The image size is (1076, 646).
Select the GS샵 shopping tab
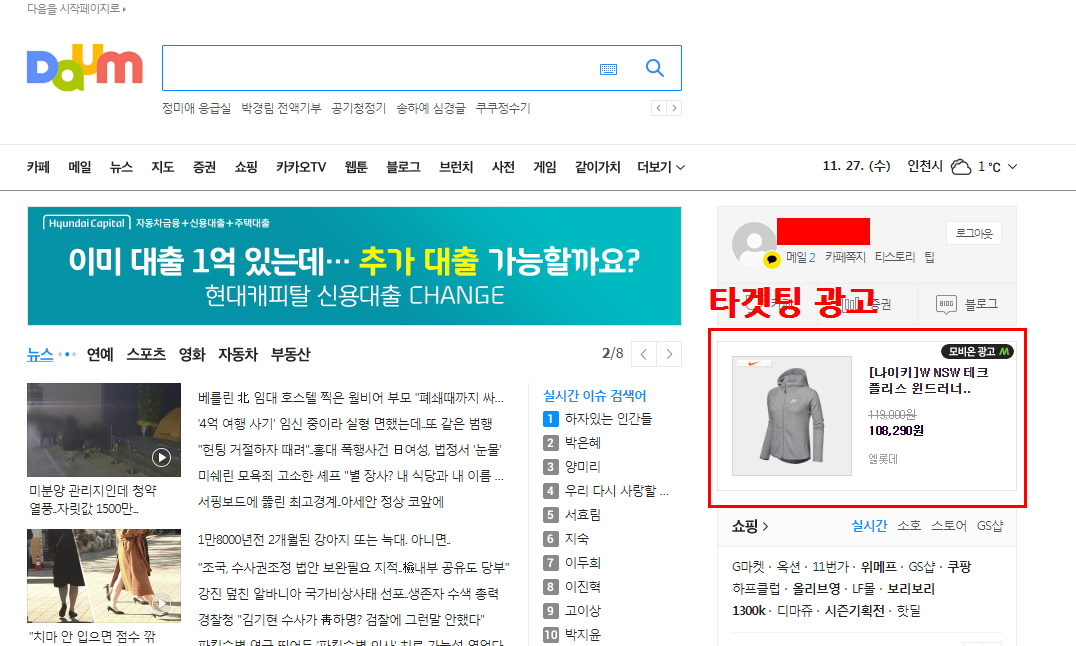point(990,526)
